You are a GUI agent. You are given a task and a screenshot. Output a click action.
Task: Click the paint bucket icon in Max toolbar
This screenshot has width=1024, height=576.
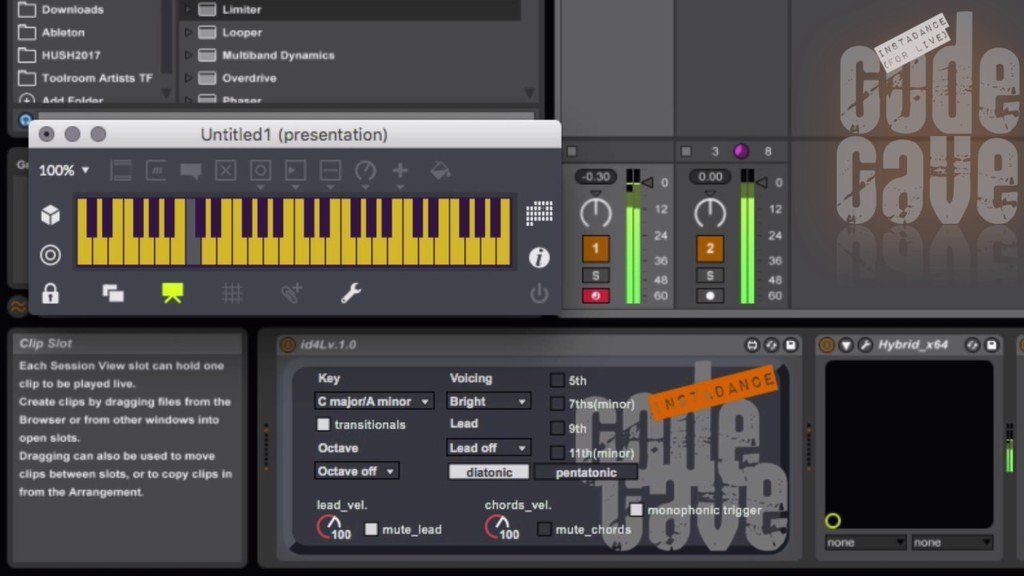pyautogui.click(x=440, y=171)
